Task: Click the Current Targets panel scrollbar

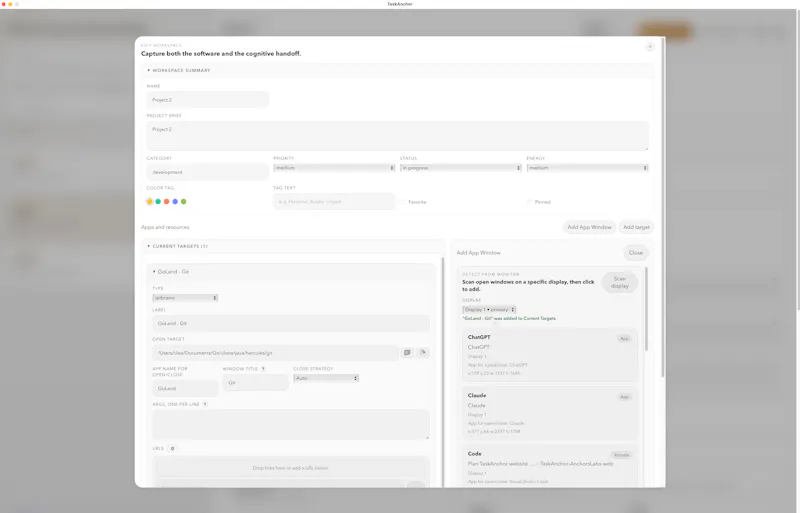Action: 442,370
